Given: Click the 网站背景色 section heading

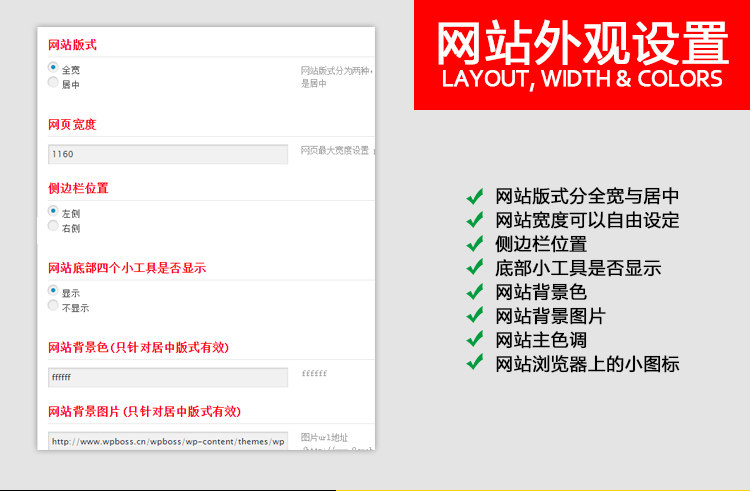Looking at the screenshot, I should (139, 348).
